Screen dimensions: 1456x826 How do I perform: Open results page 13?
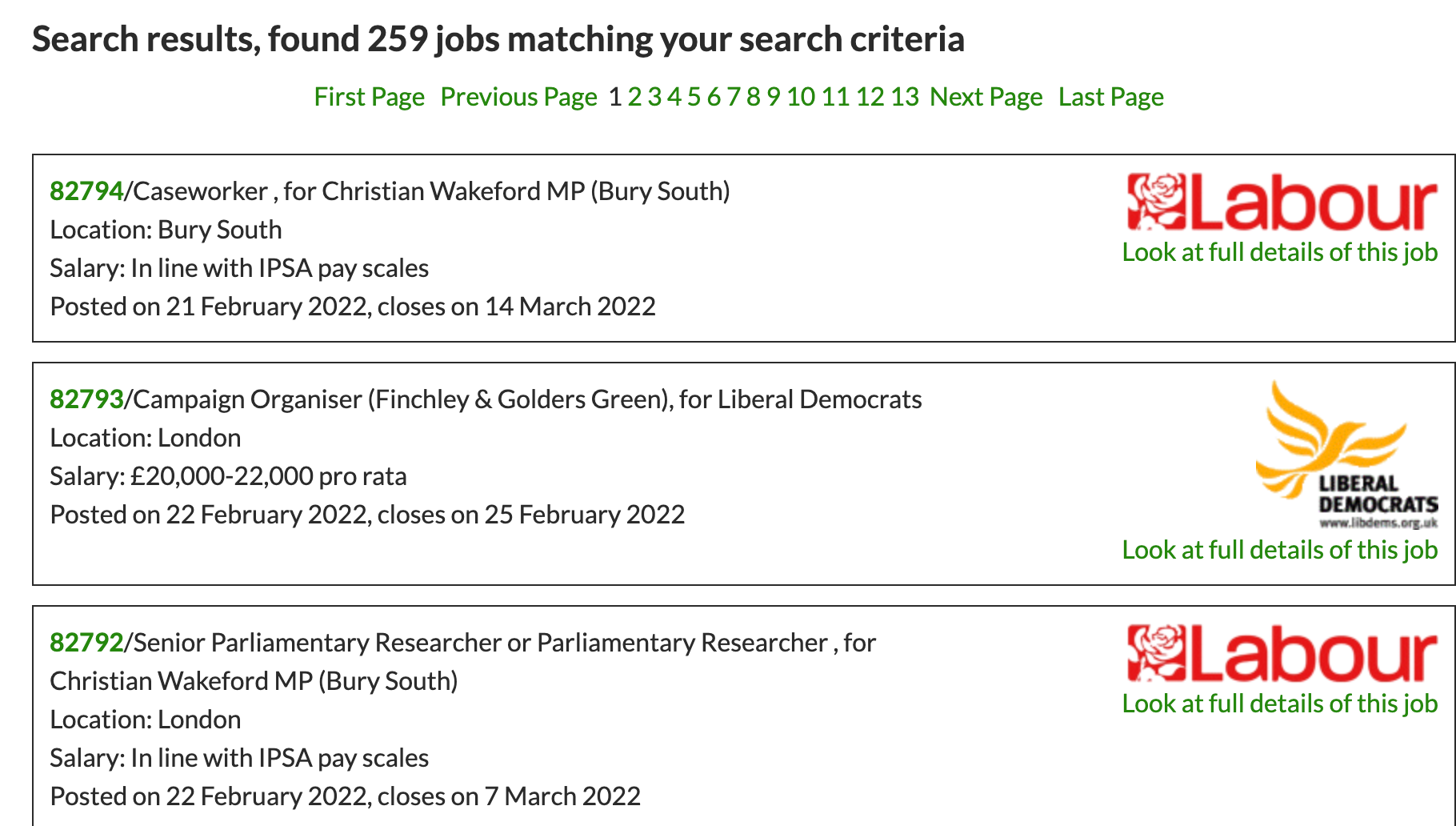pos(905,97)
